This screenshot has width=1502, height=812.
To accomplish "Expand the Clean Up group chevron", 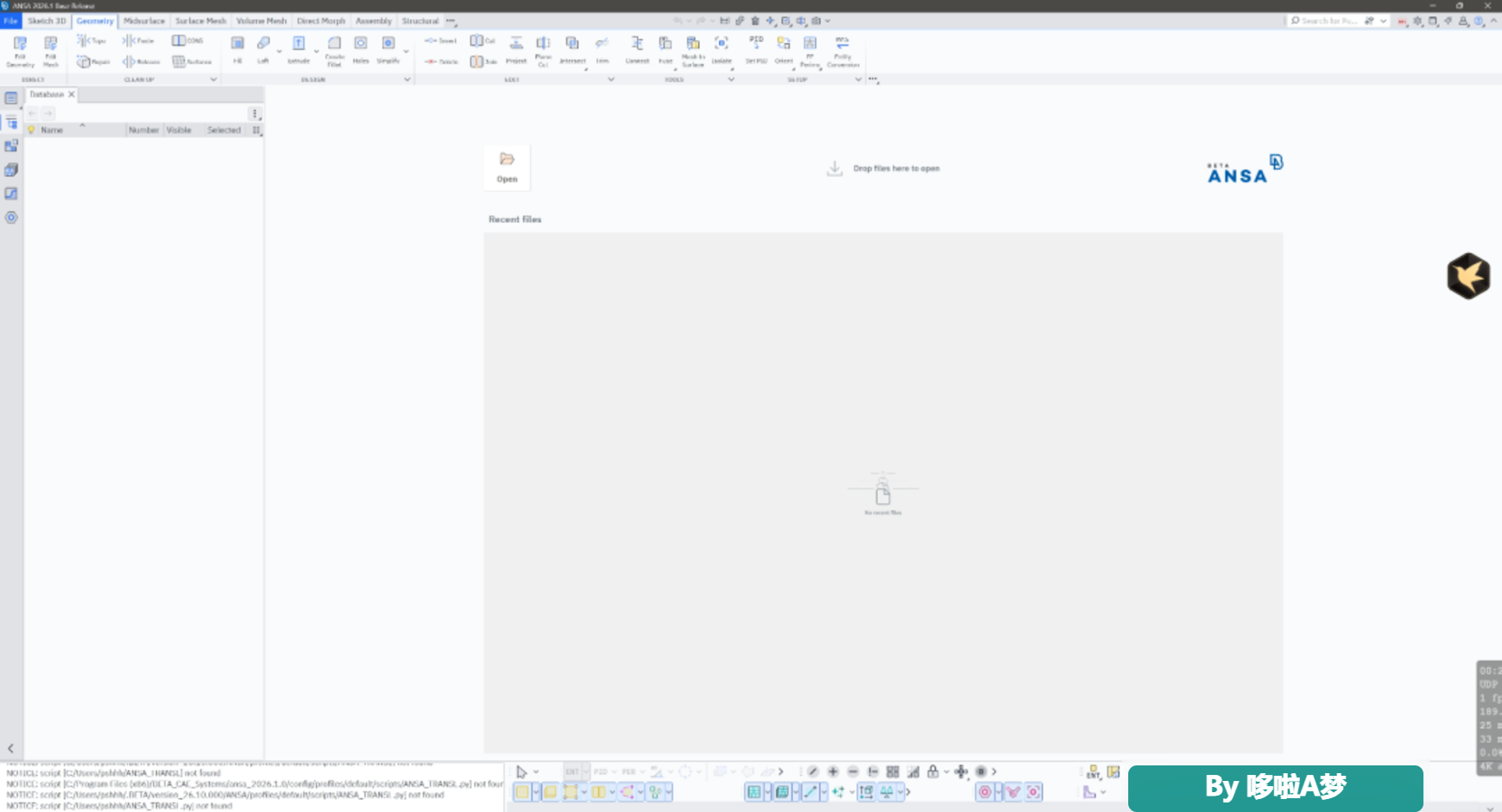I will pyautogui.click(x=213, y=79).
